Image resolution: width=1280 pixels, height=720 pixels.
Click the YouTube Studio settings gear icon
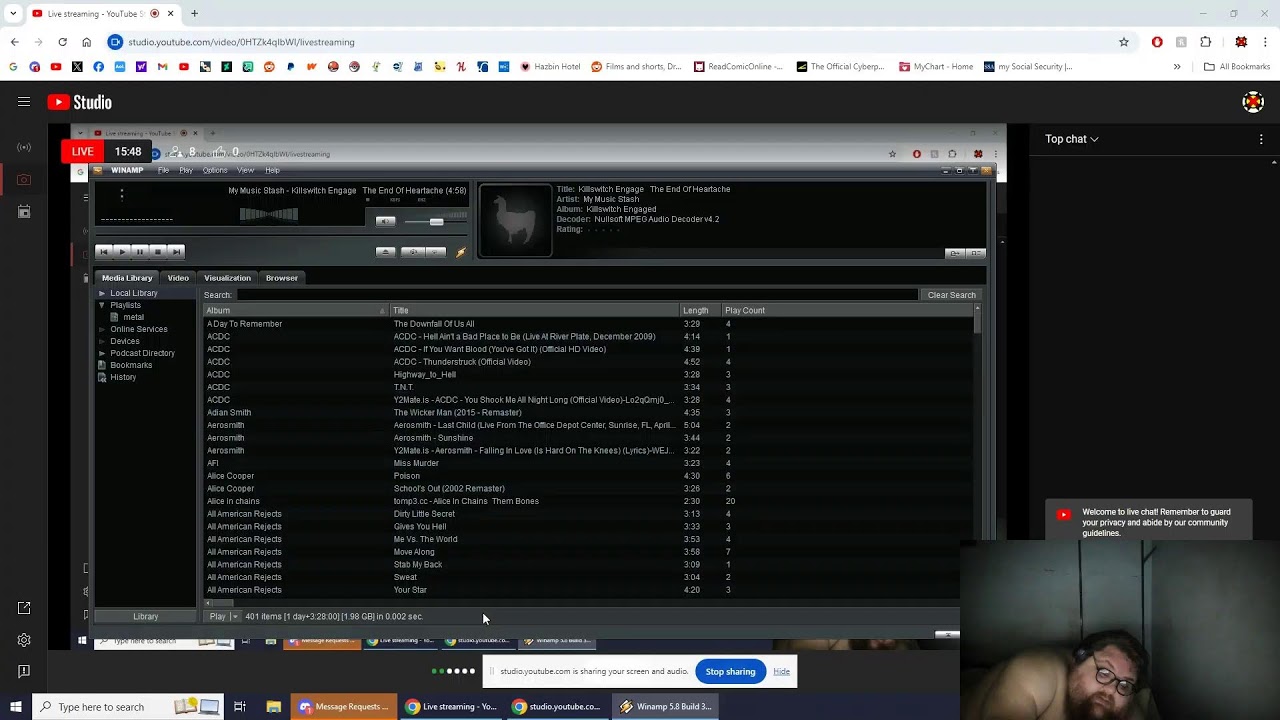point(24,640)
